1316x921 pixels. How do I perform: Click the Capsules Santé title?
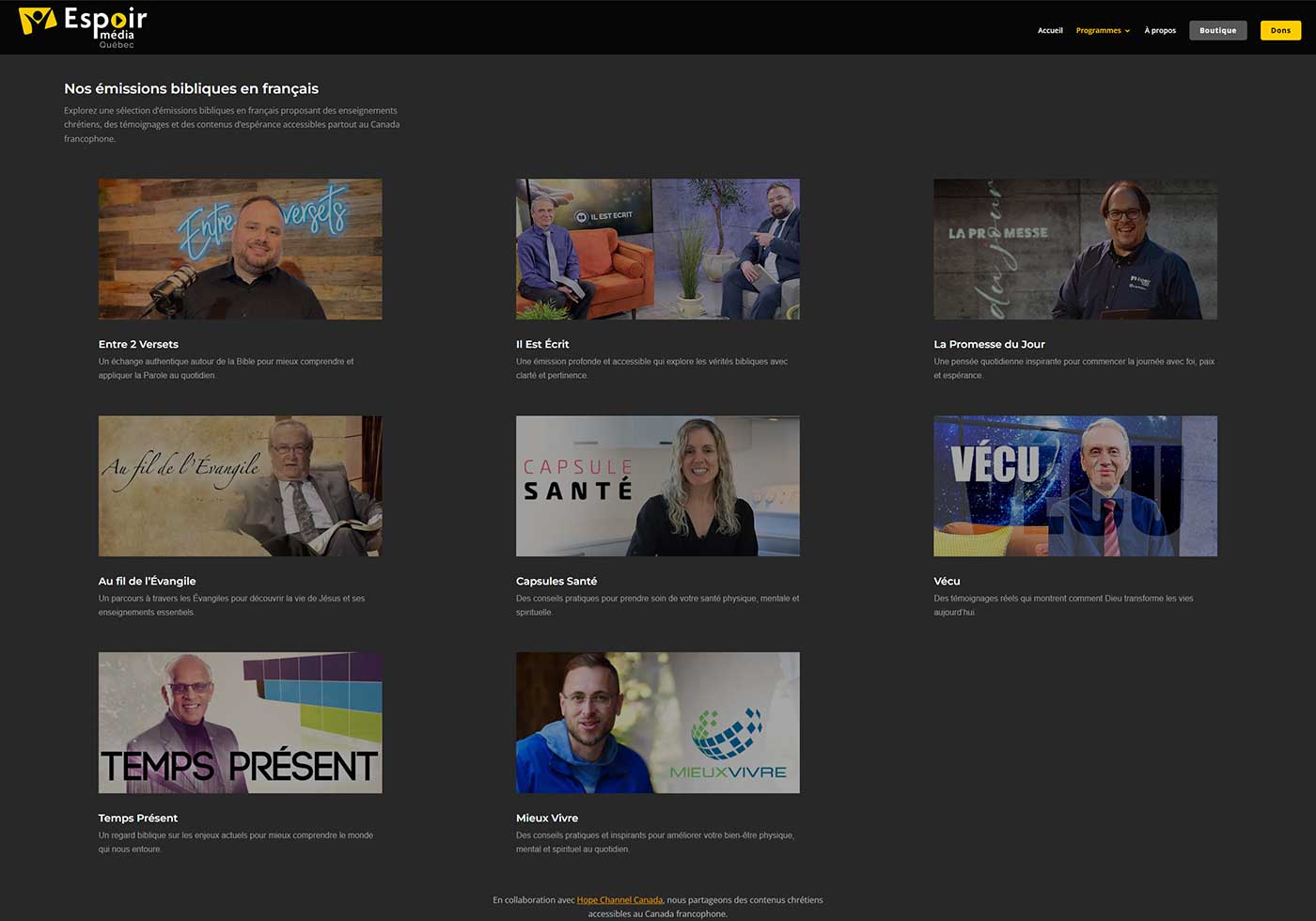[x=556, y=581]
